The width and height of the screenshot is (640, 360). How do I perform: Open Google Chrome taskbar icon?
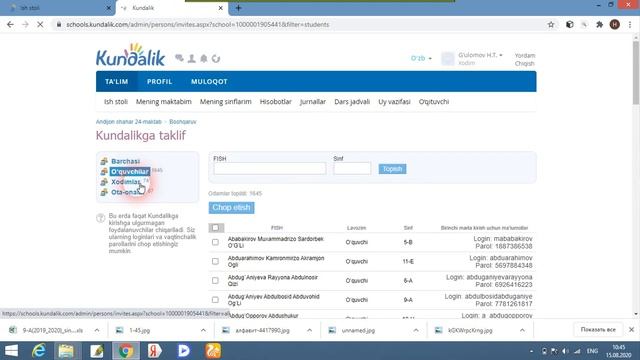(x=126, y=351)
